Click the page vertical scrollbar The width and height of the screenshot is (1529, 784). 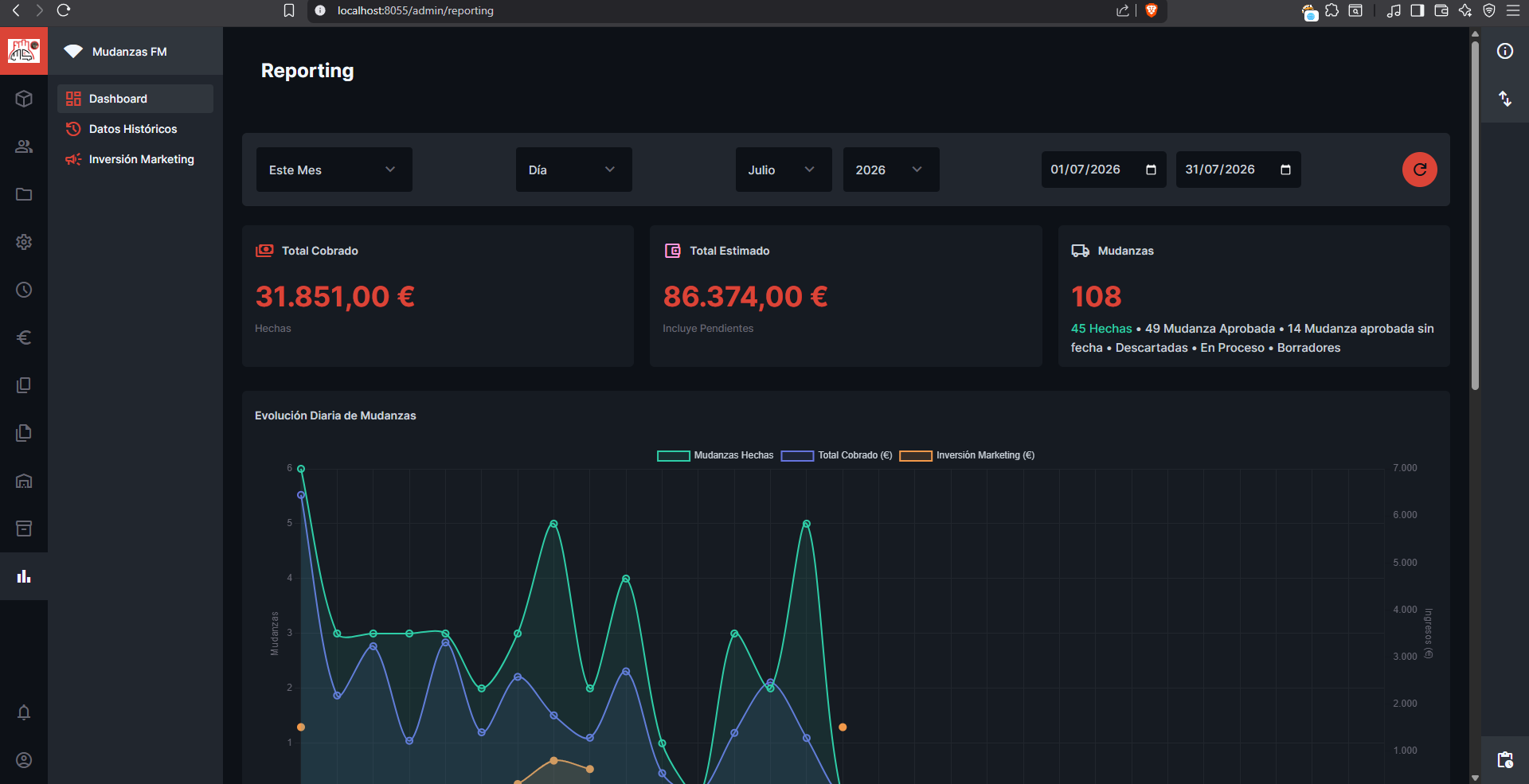1475,215
